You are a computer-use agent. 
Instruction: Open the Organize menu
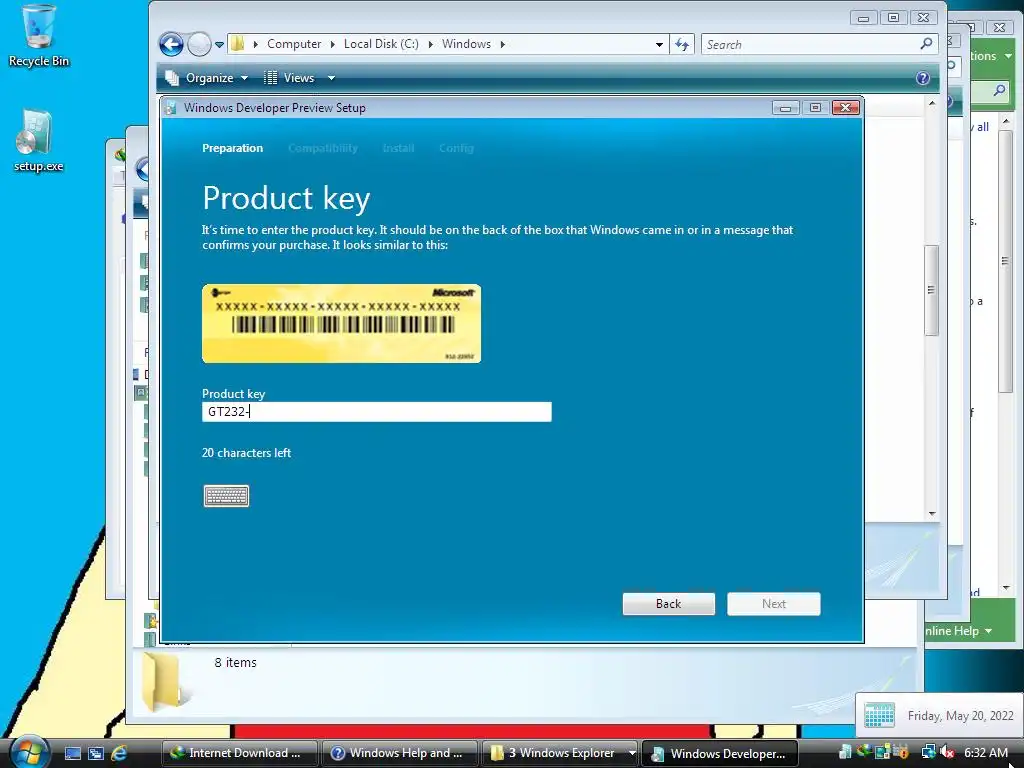point(206,78)
